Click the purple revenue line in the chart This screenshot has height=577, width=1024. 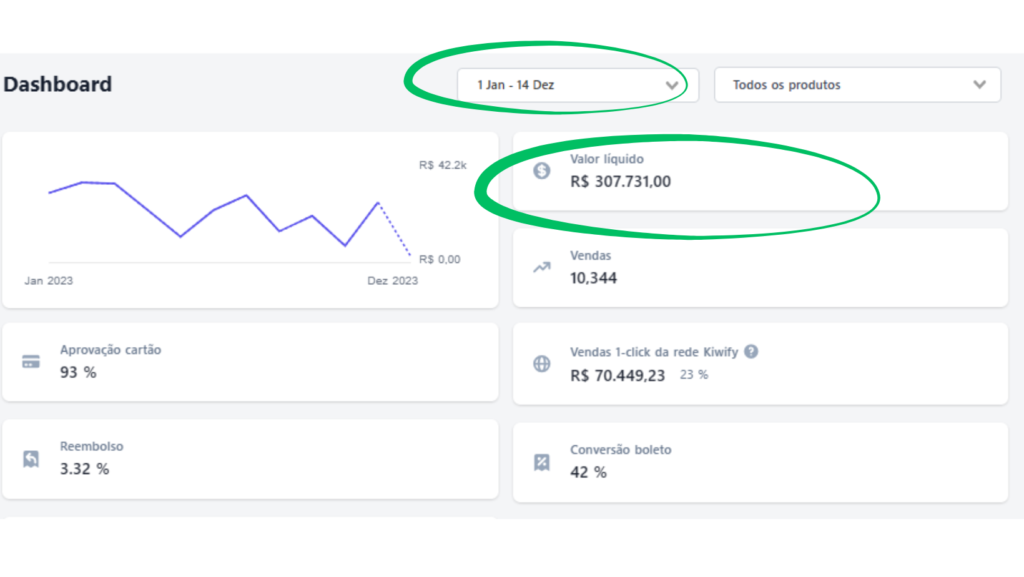click(147, 209)
